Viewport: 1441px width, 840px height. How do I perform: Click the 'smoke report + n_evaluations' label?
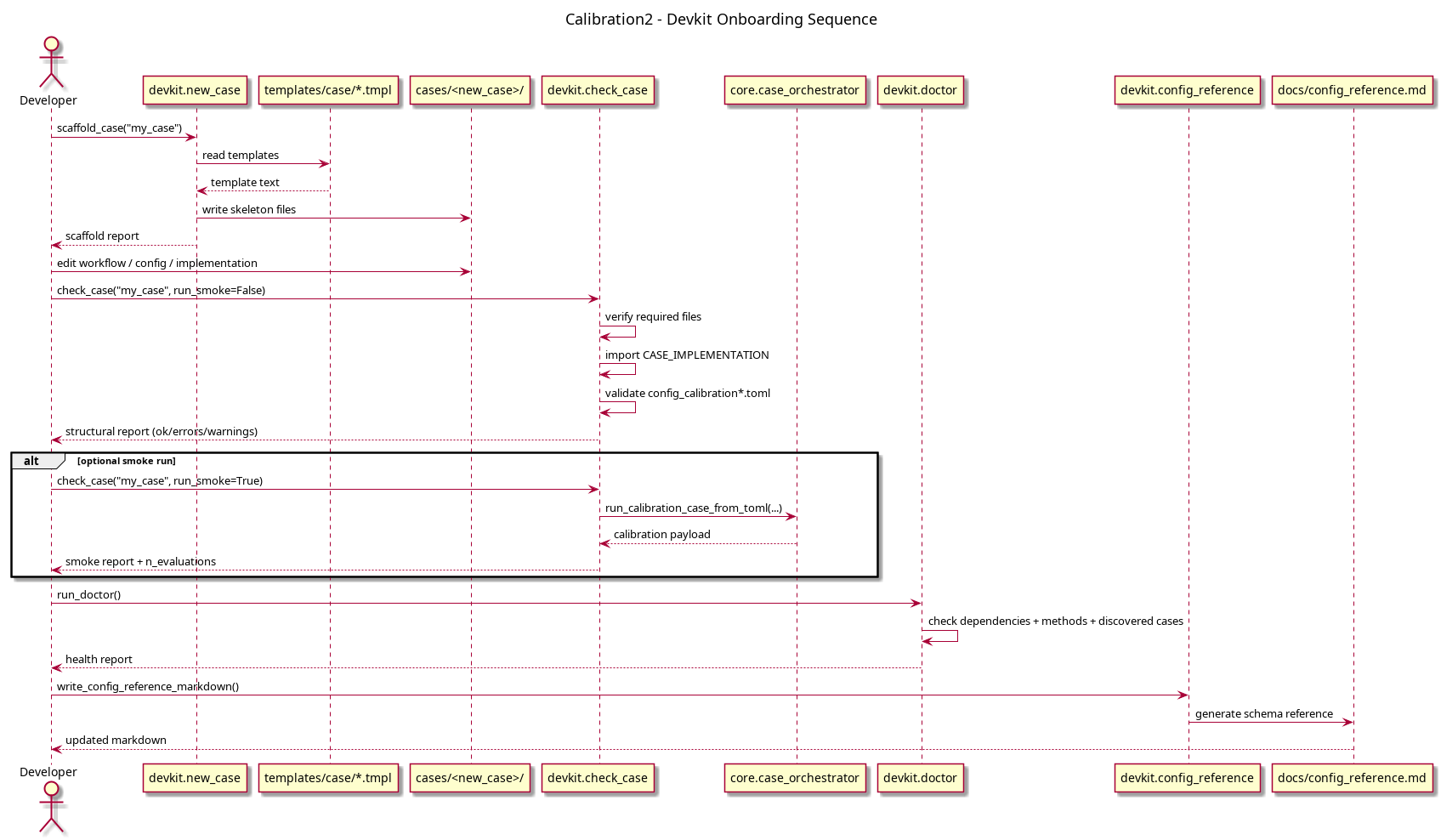(140, 562)
